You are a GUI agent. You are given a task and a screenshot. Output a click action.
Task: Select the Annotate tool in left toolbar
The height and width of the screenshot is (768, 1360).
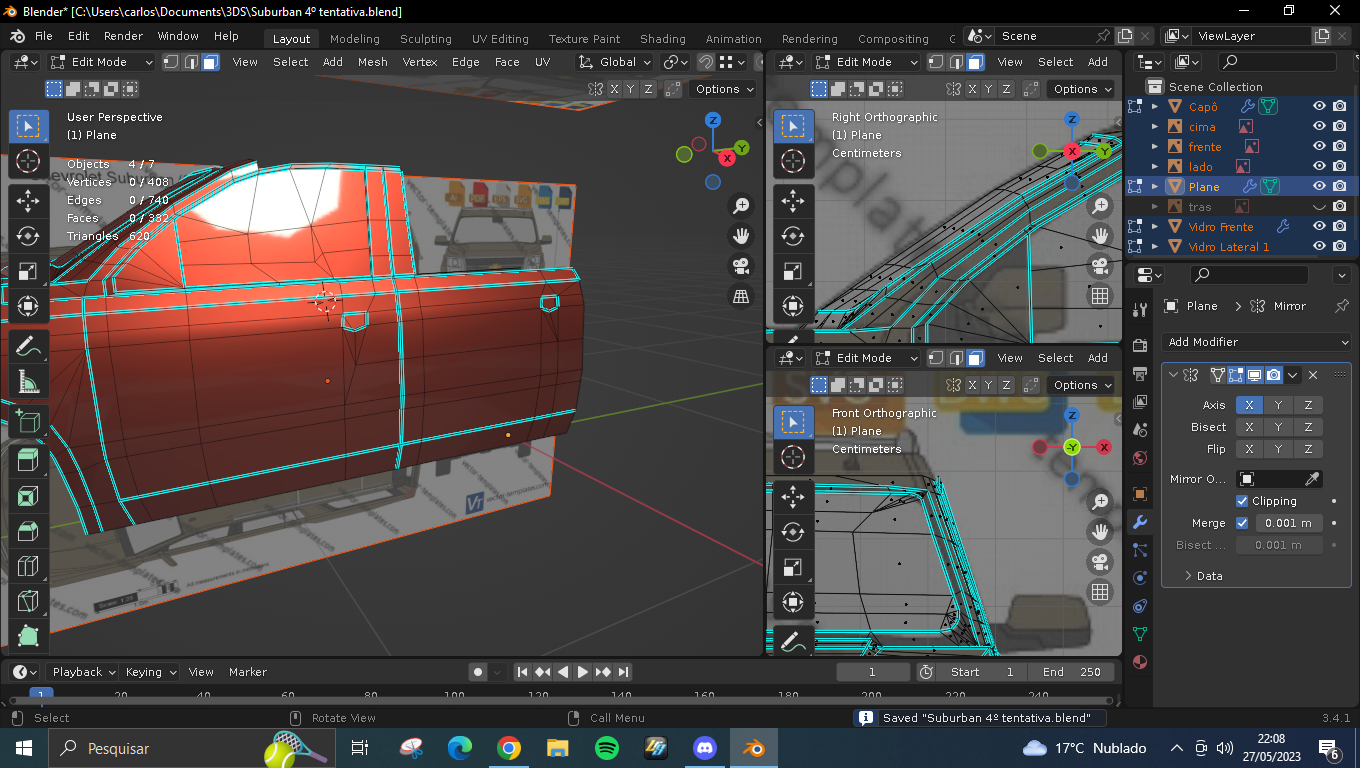(28, 347)
